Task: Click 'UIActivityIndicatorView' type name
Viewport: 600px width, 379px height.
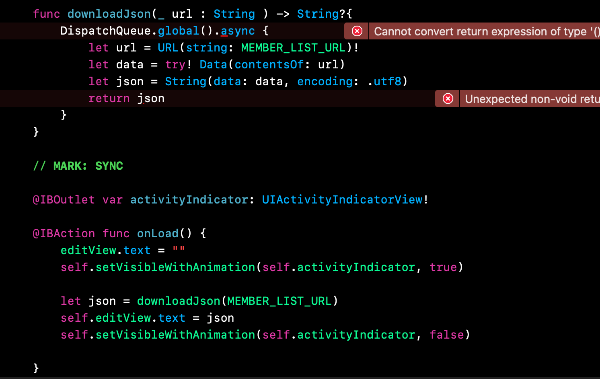Action: 342,200
